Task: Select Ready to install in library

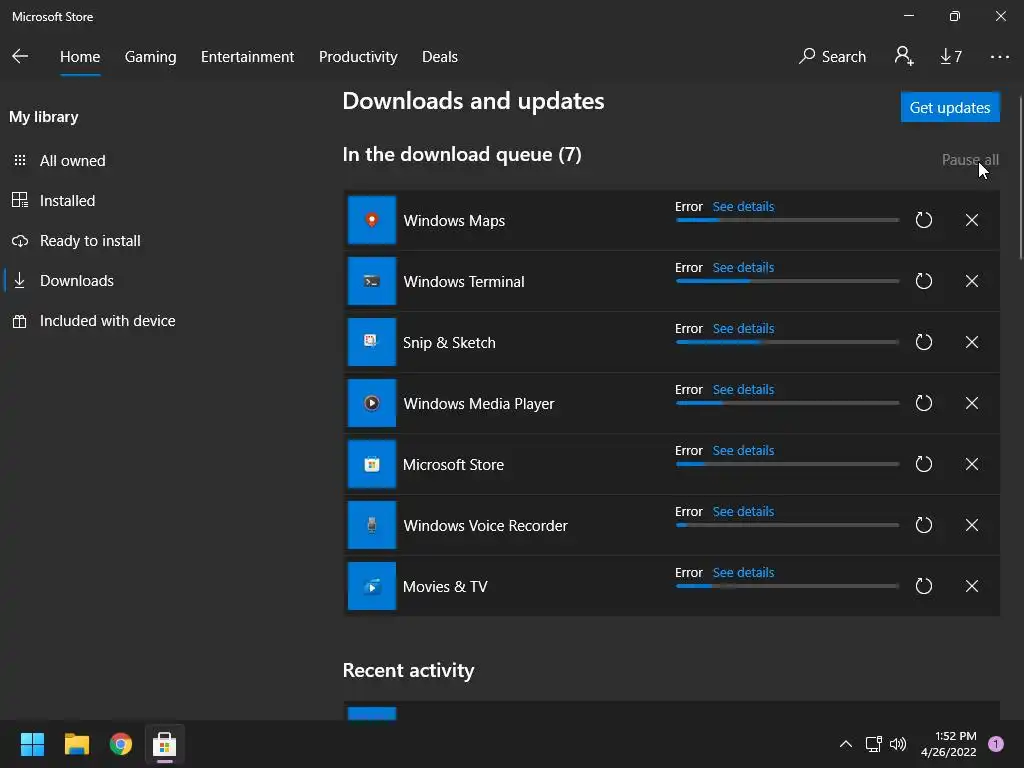Action: pyautogui.click(x=76, y=241)
